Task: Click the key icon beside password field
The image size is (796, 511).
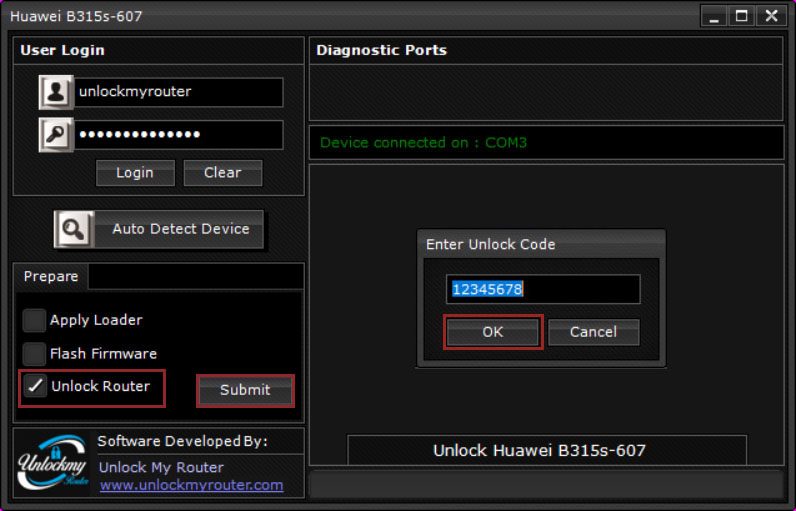Action: 56,134
